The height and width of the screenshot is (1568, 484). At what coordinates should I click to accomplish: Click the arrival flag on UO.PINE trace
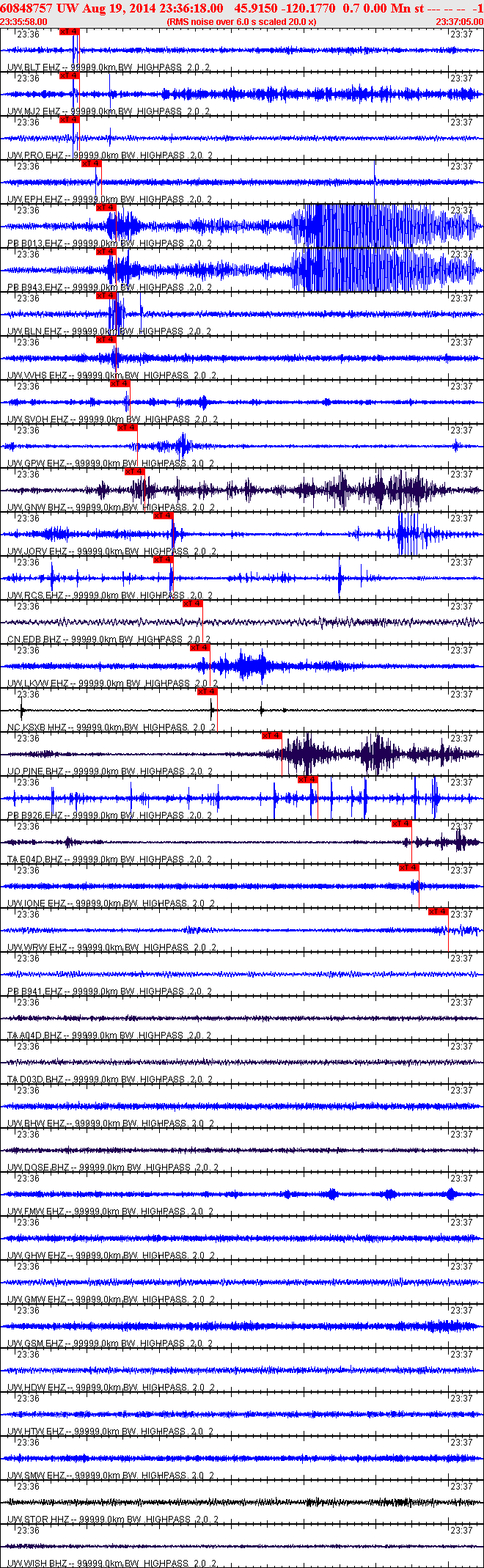coord(272,736)
